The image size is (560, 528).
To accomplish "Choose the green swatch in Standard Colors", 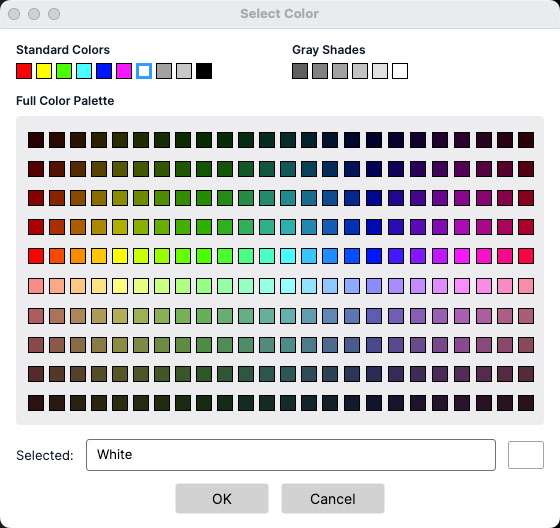I will point(64,71).
